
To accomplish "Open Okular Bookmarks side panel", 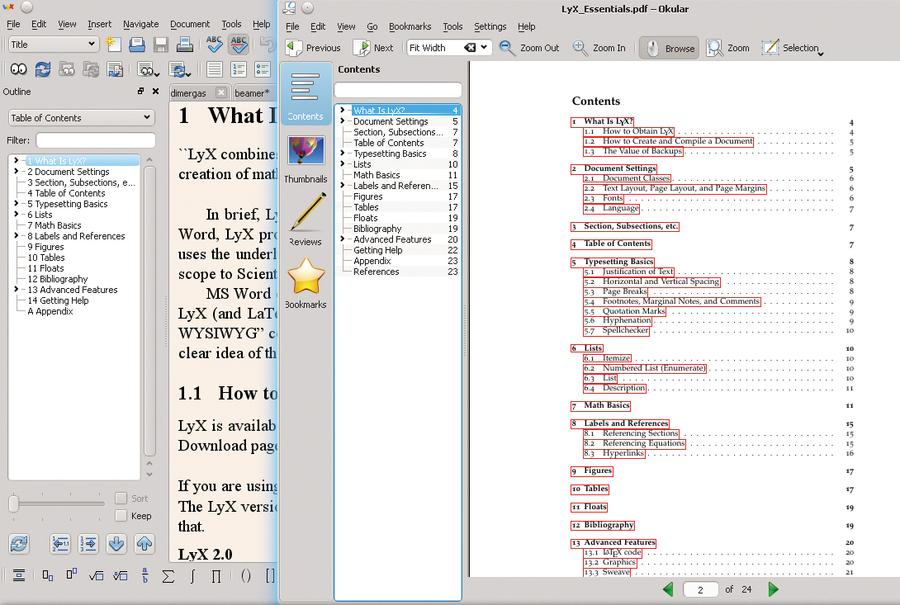I will 305,284.
